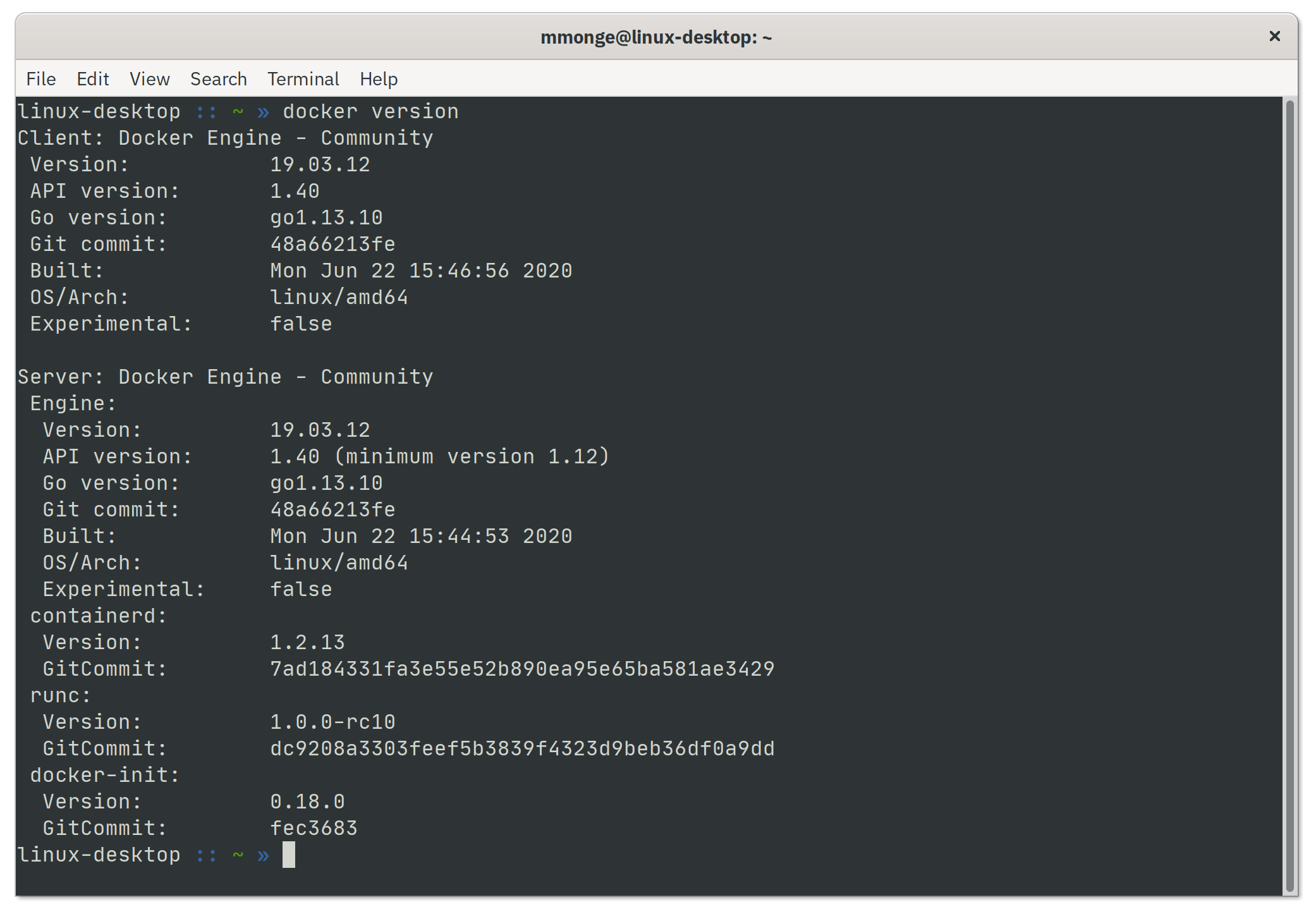Click client Go version go1.13.10
Image resolution: width=1316 pixels, height=914 pixels.
click(326, 218)
